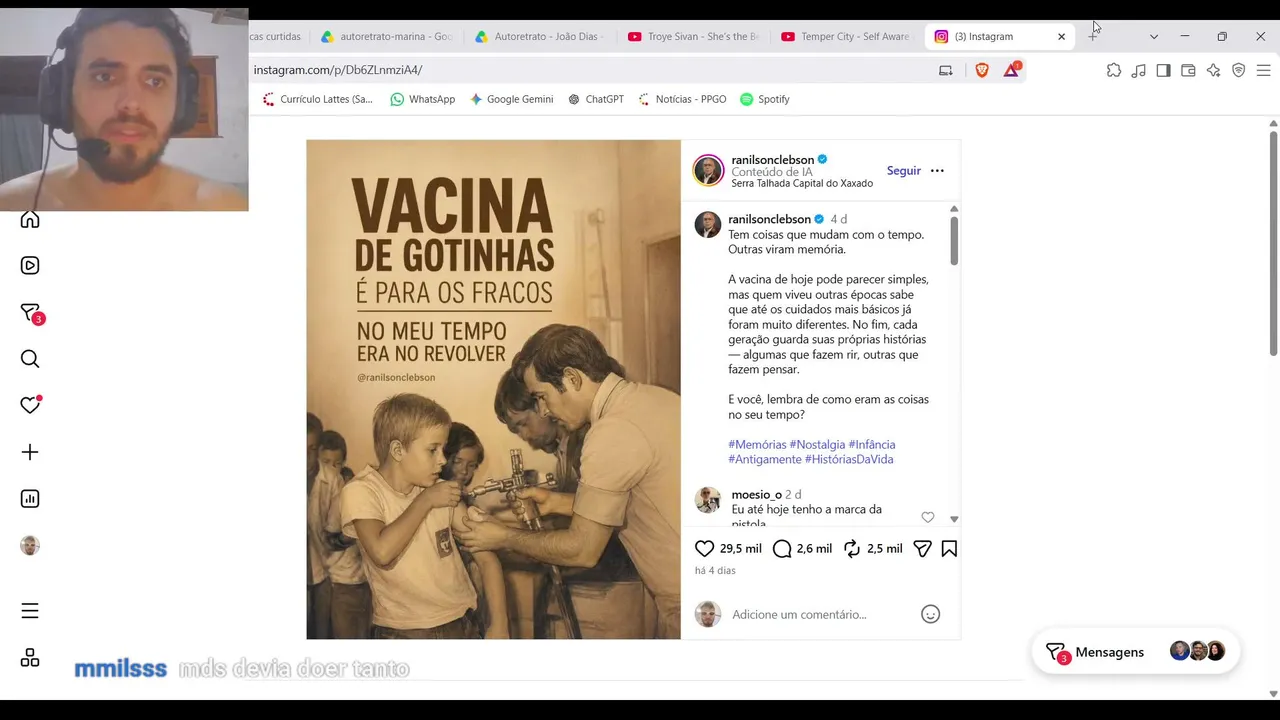1280x720 pixels.
Task: Toggle the Brave Shields lion icon
Action: point(982,70)
